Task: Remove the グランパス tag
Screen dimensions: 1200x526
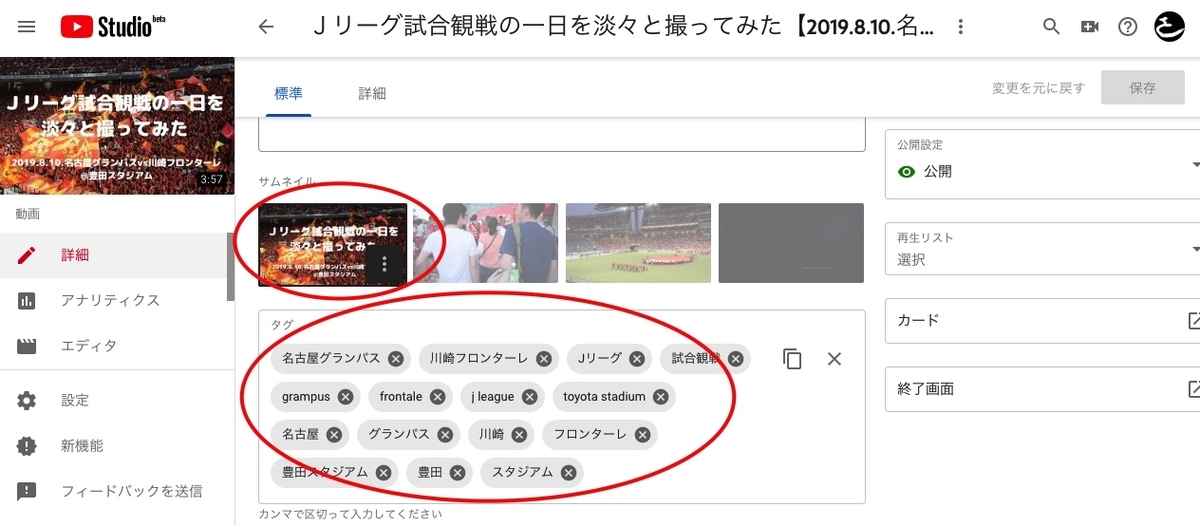Action: (x=444, y=435)
